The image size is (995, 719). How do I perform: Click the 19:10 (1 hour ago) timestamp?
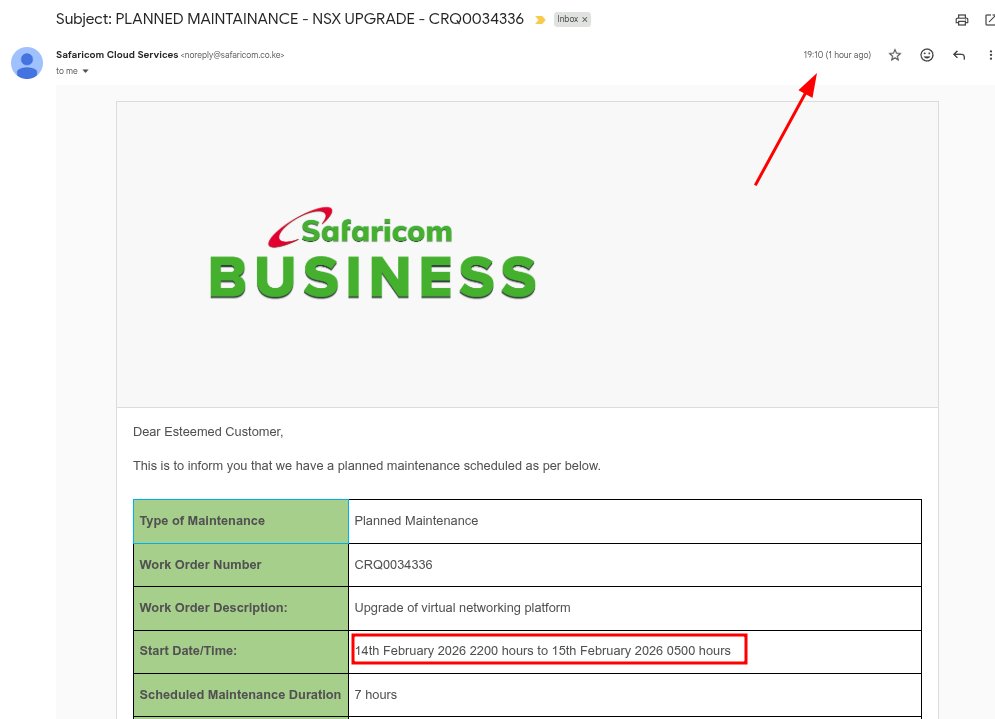coord(837,55)
